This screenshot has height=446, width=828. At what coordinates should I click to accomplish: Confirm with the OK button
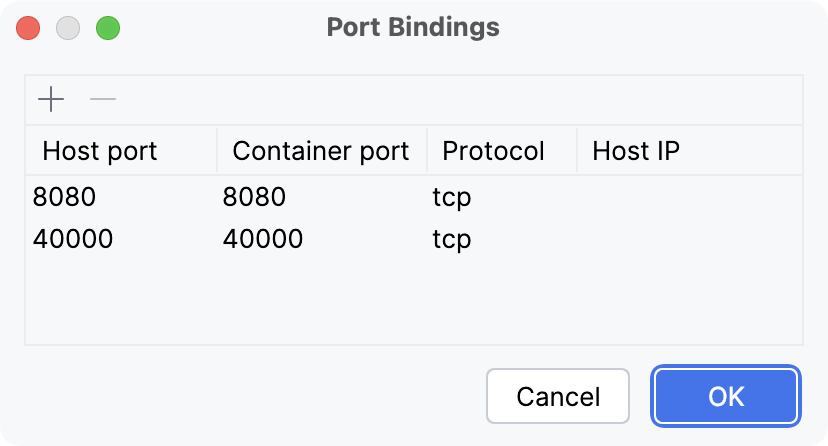point(726,396)
